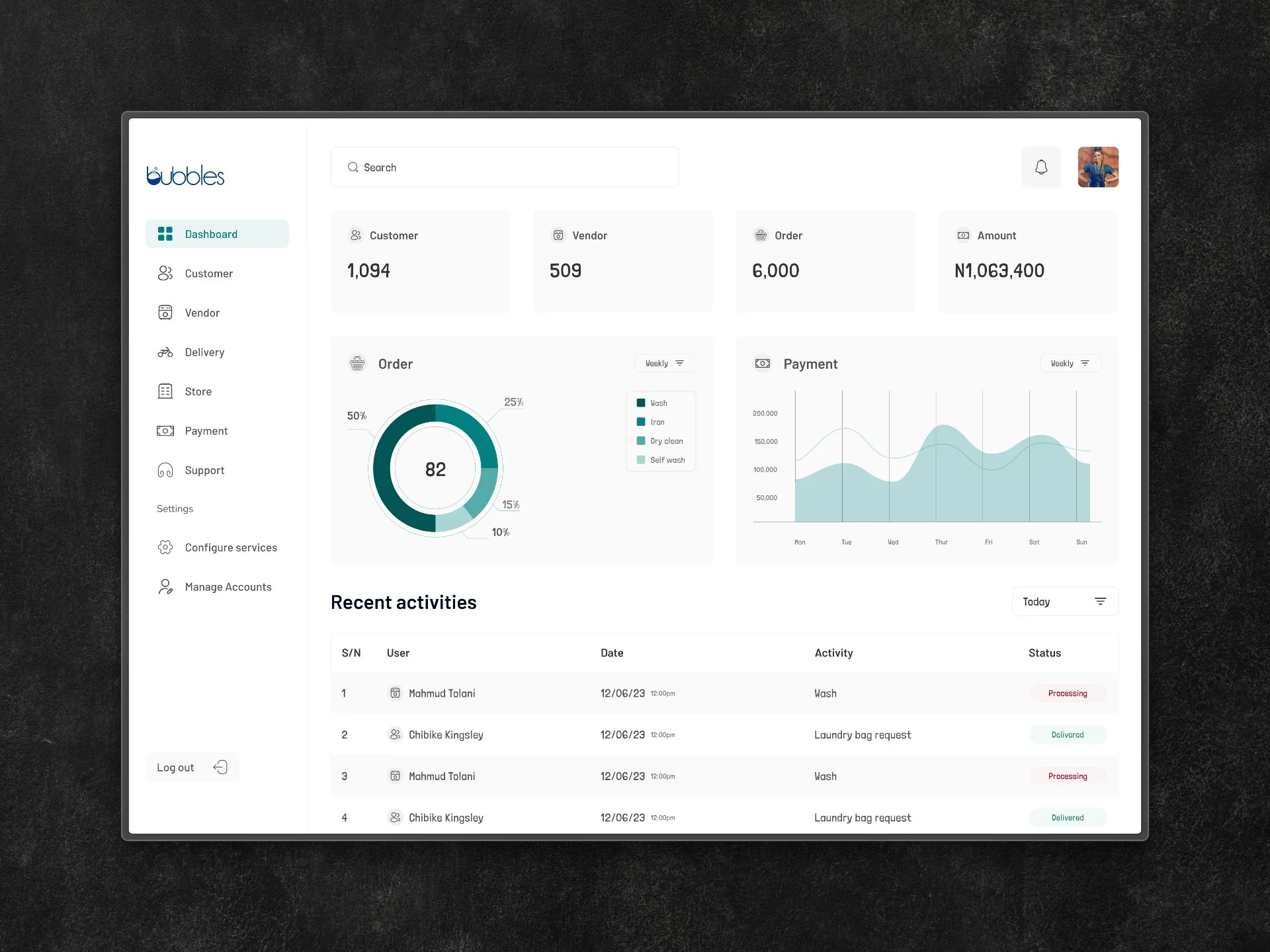Image resolution: width=1270 pixels, height=952 pixels.
Task: Click inside the Search field
Action: 505,167
